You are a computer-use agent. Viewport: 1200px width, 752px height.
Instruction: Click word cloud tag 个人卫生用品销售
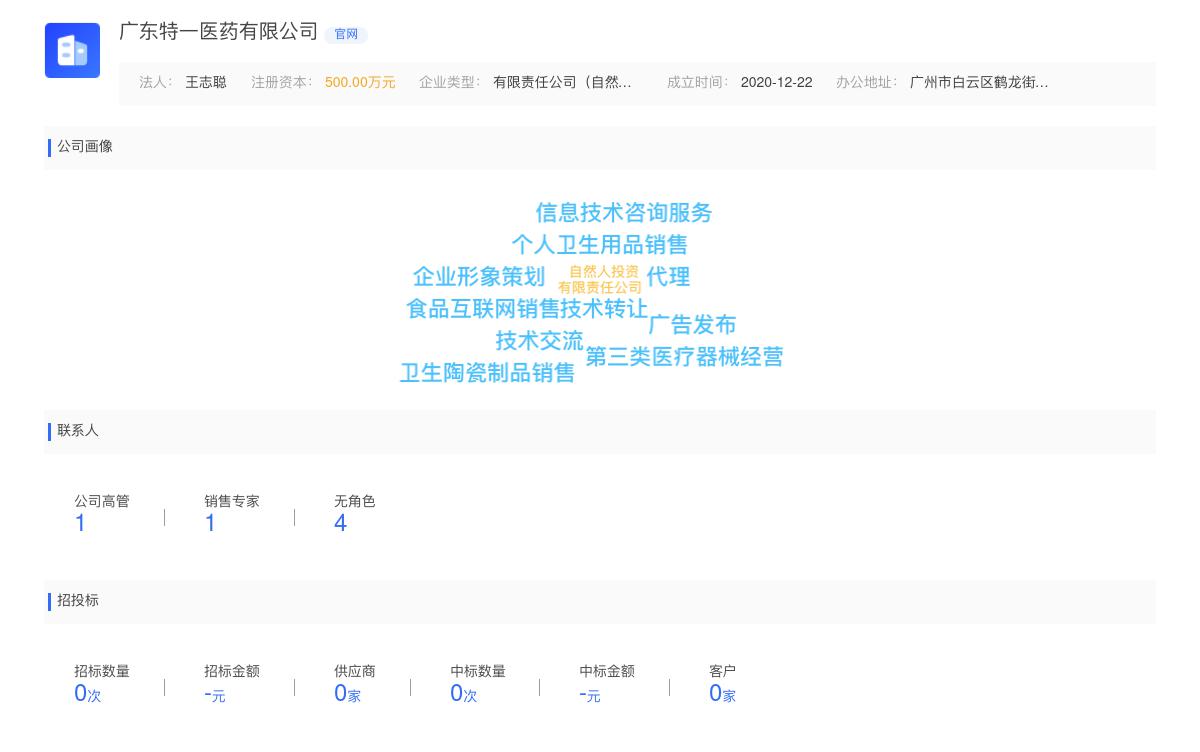(600, 245)
